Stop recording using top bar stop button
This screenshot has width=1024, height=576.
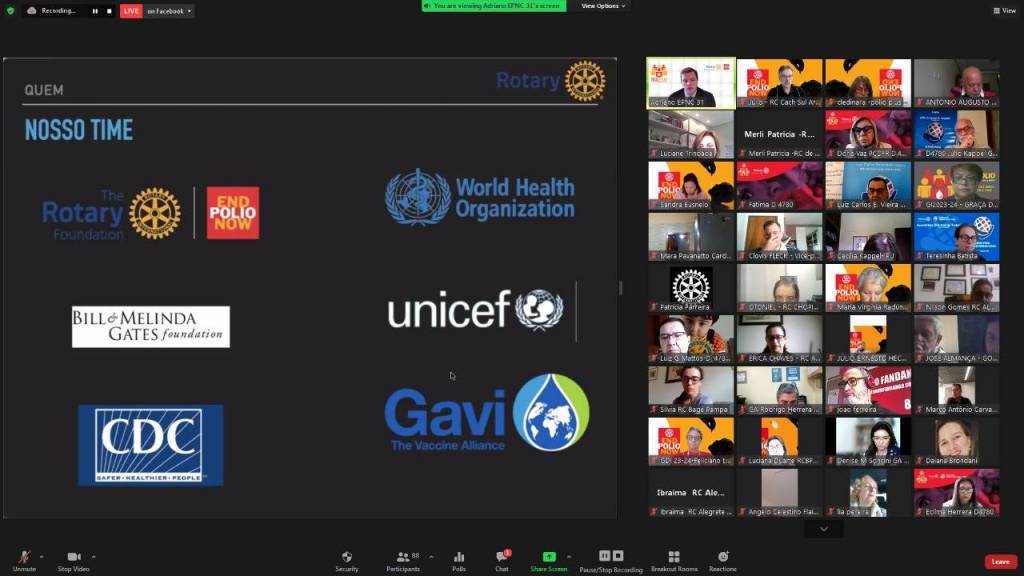point(108,11)
